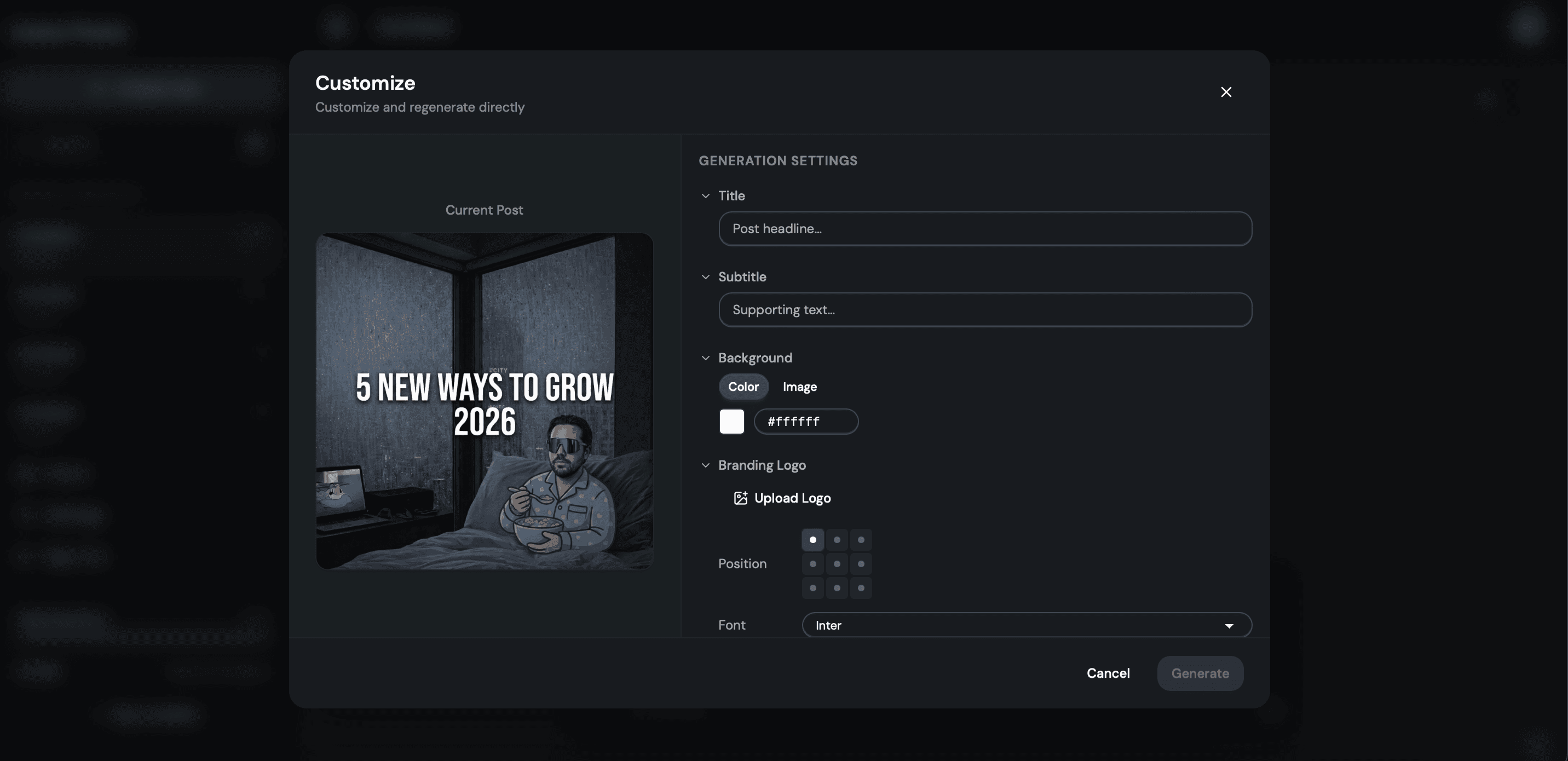Select top-right logo position dot
1568x761 pixels.
click(861, 540)
